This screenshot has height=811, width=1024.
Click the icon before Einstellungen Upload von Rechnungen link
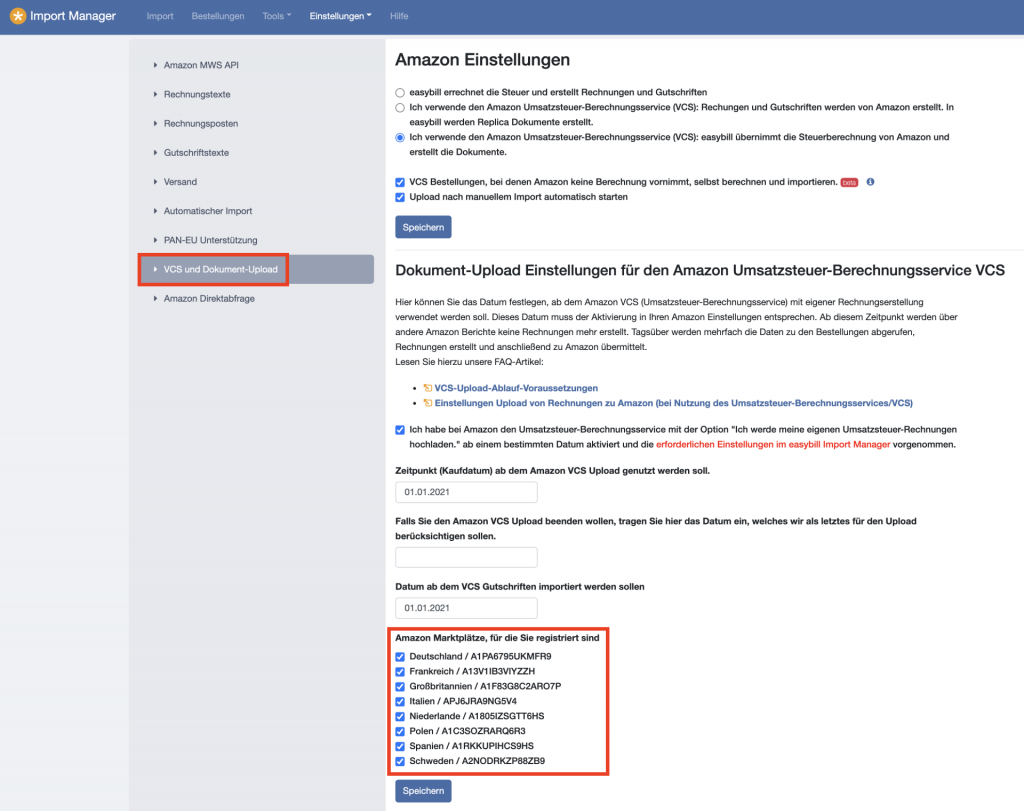428,403
